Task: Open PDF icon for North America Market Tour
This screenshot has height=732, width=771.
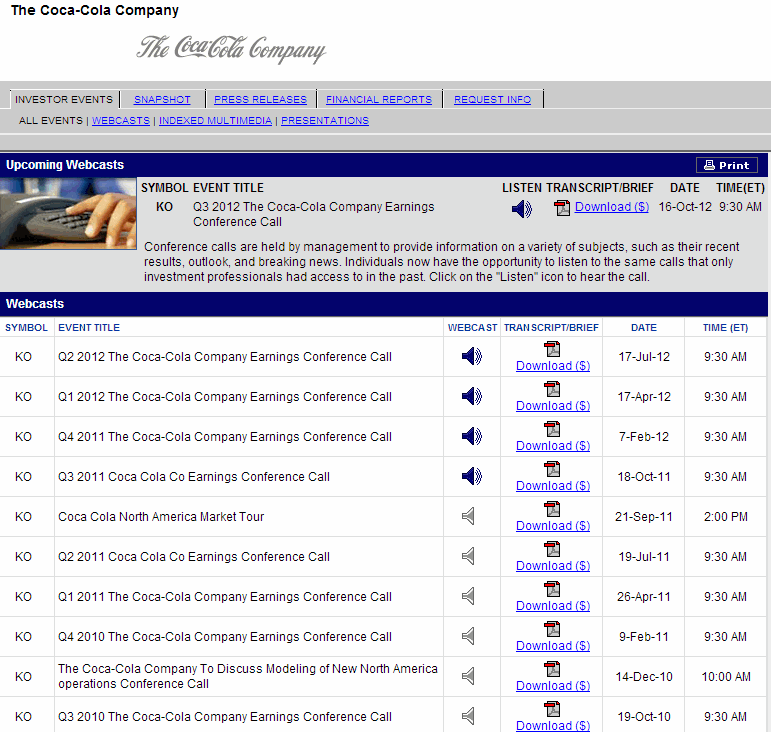Action: point(552,509)
